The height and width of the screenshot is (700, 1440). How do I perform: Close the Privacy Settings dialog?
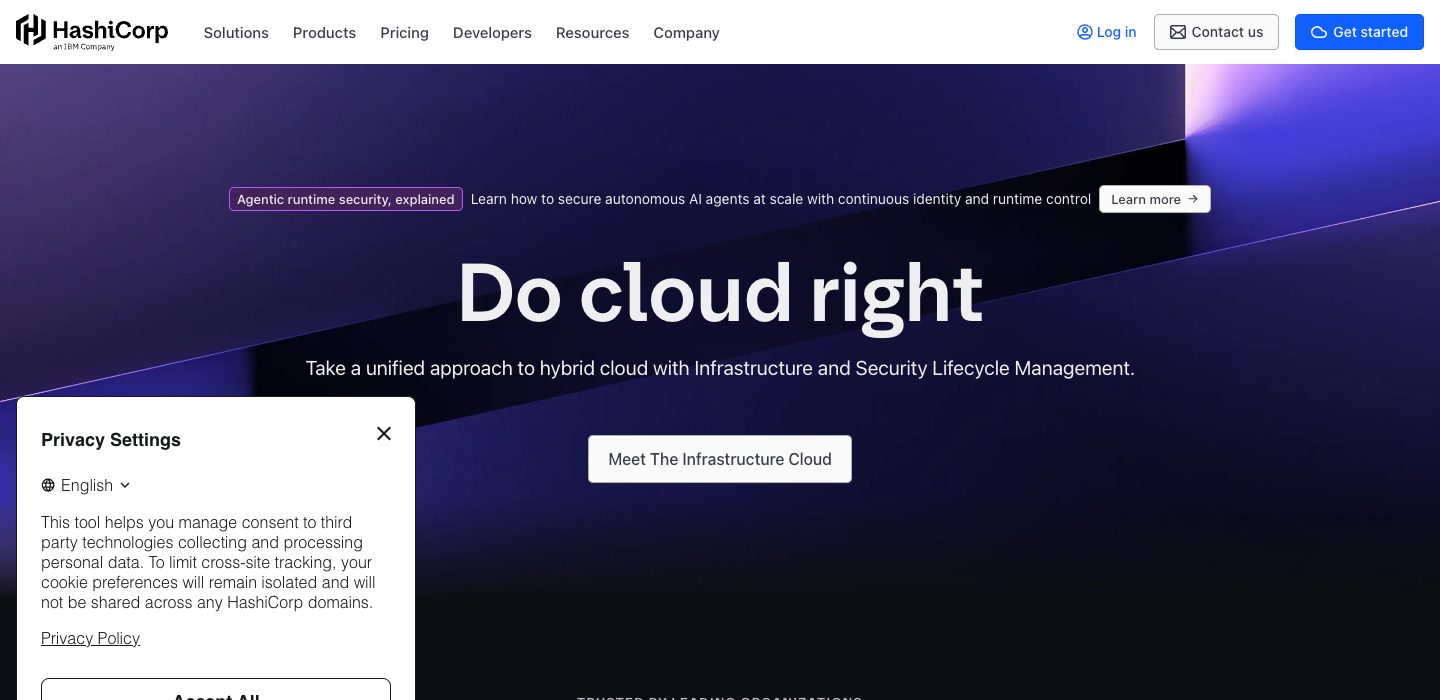[384, 433]
